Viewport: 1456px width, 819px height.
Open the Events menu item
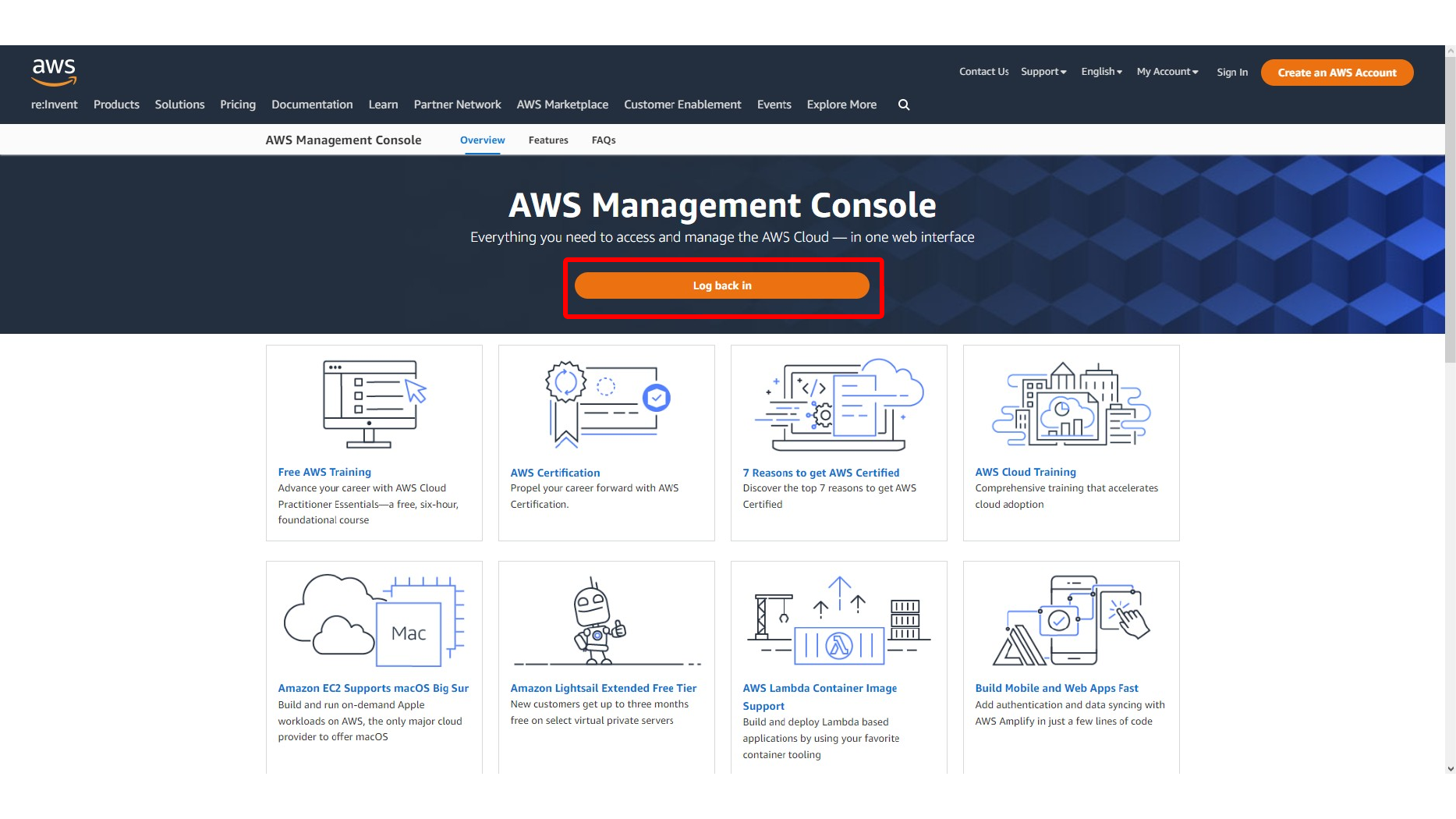click(774, 105)
